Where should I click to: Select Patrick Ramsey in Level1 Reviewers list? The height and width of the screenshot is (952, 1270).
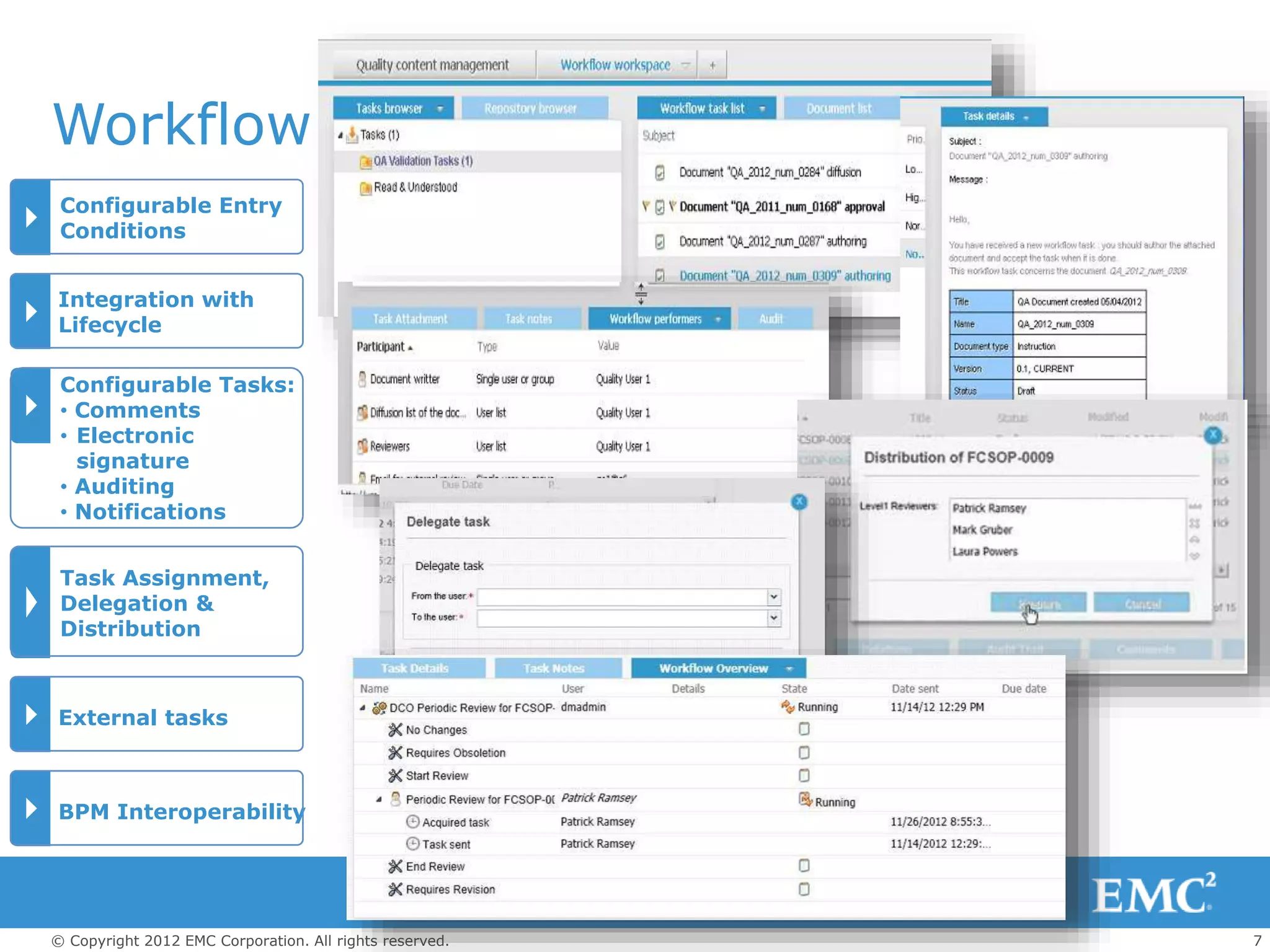point(989,508)
